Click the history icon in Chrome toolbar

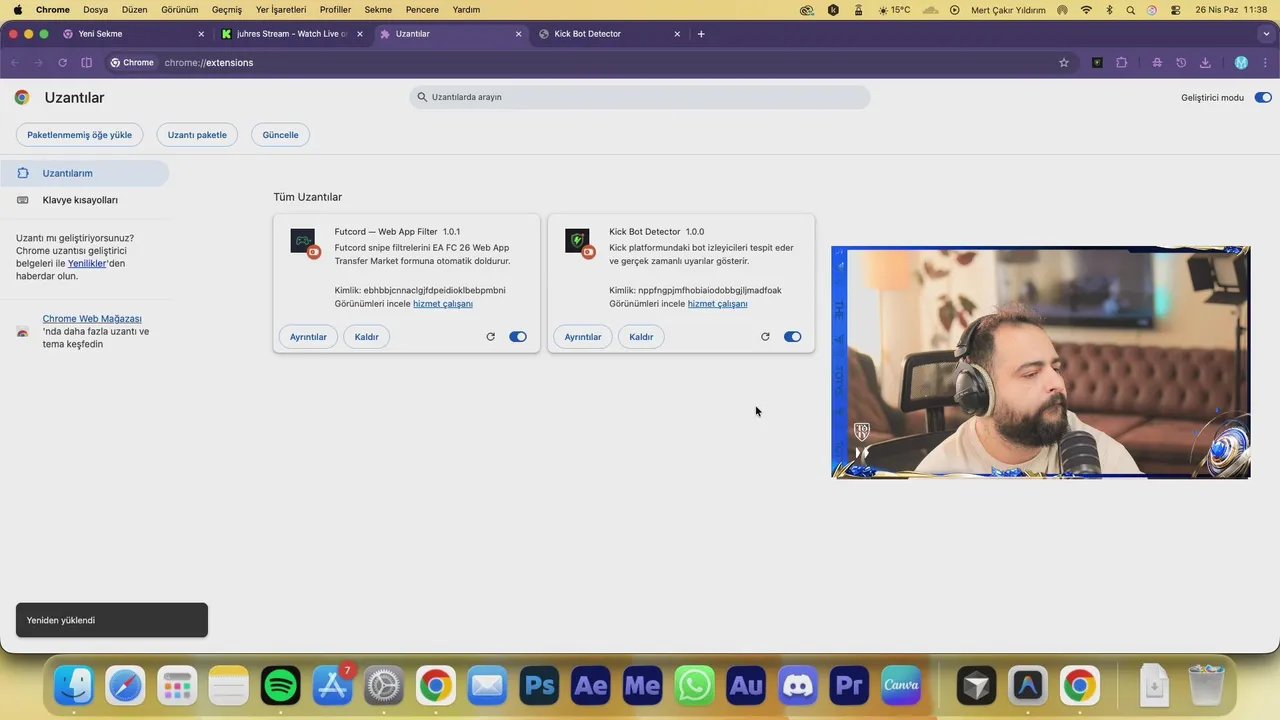1181,62
